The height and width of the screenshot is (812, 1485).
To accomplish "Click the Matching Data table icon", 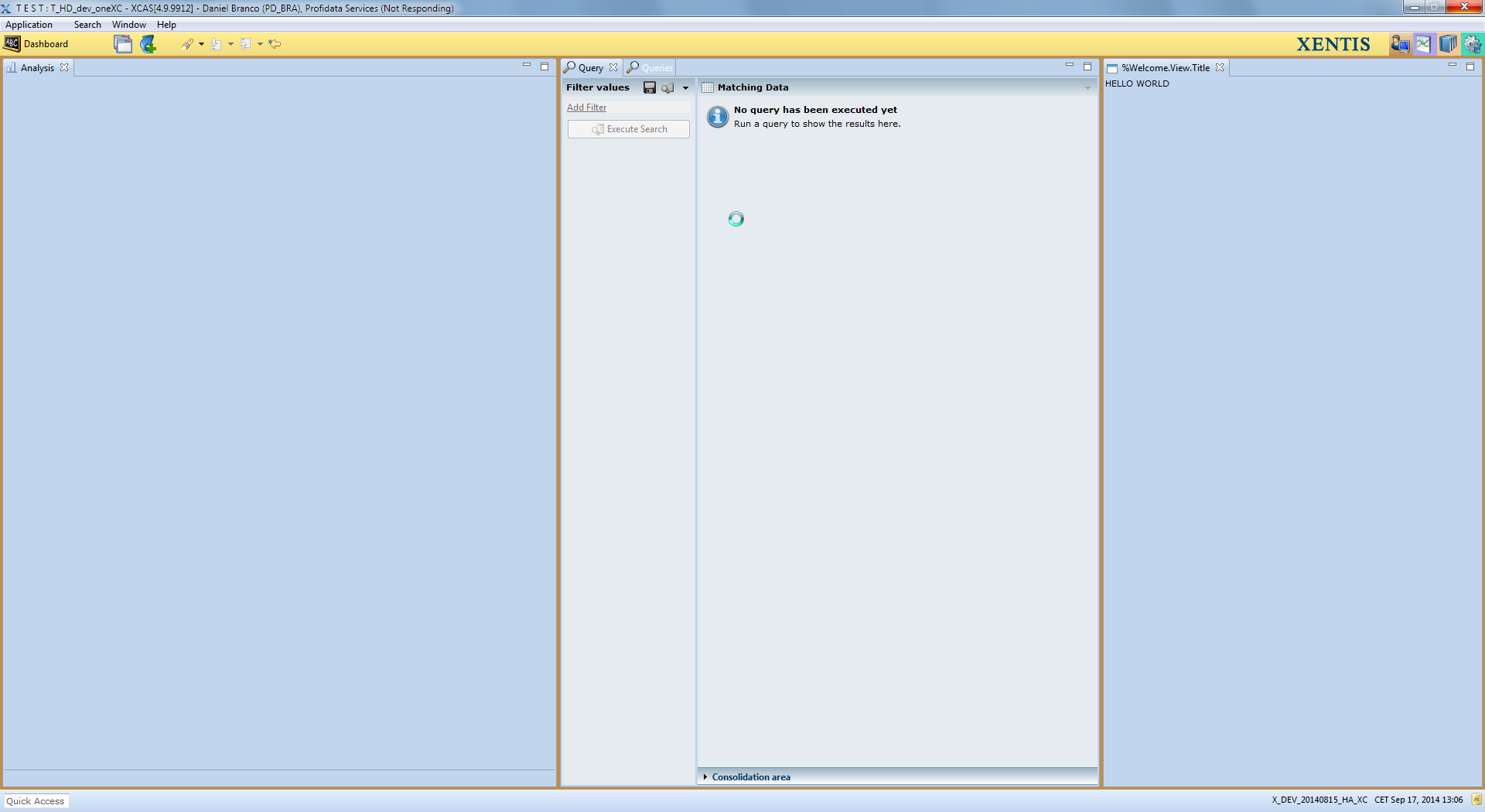I will 708,87.
